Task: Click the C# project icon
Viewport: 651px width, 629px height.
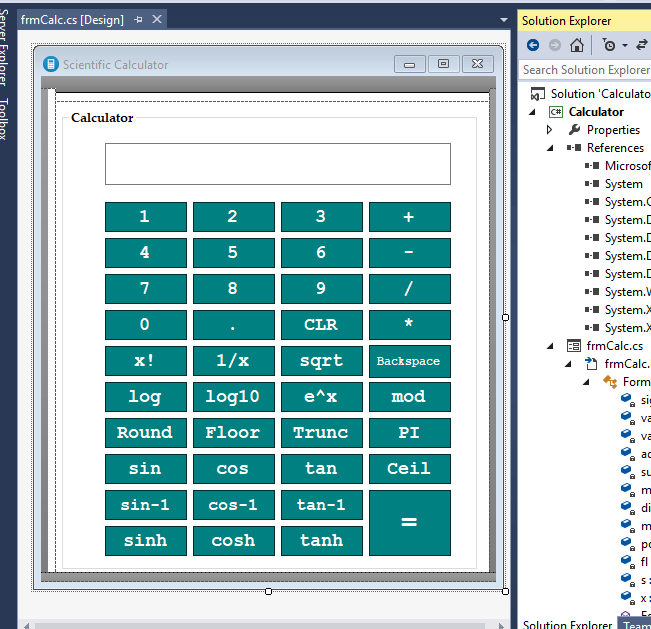Action: click(x=556, y=112)
